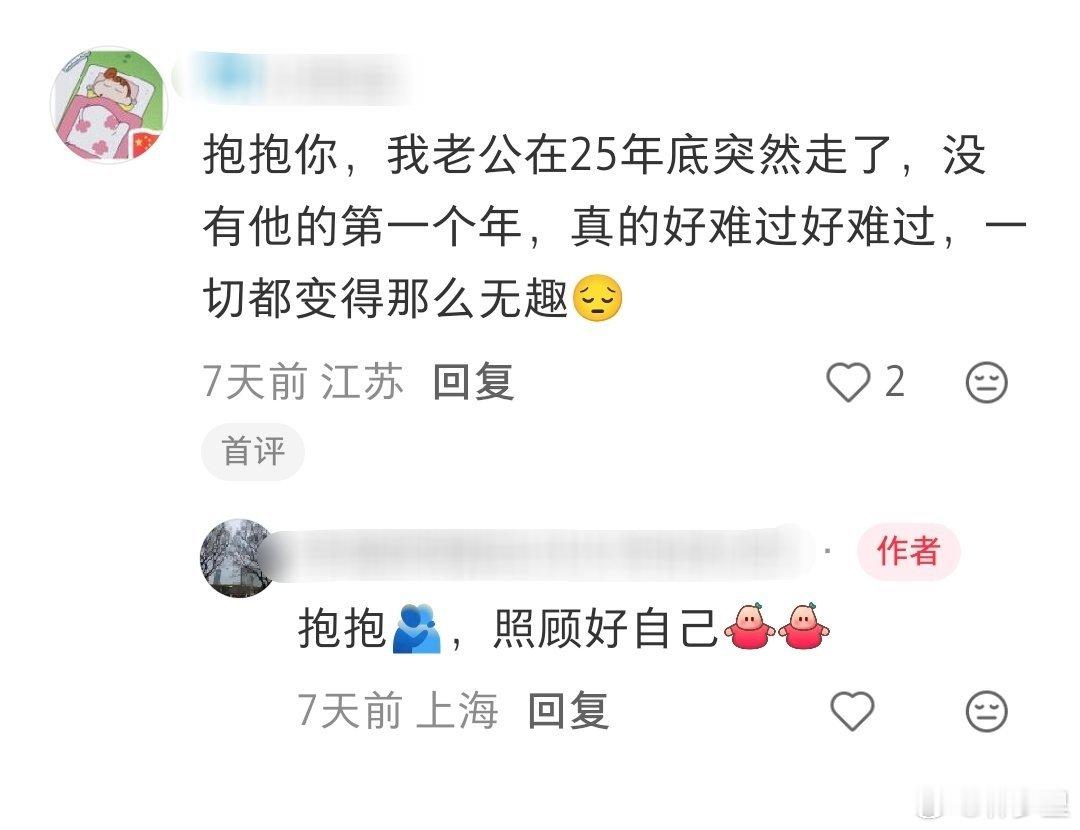This screenshot has width=1080, height=830.
Task: Tap the dislike face icon on the first comment
Action: pos(986,382)
